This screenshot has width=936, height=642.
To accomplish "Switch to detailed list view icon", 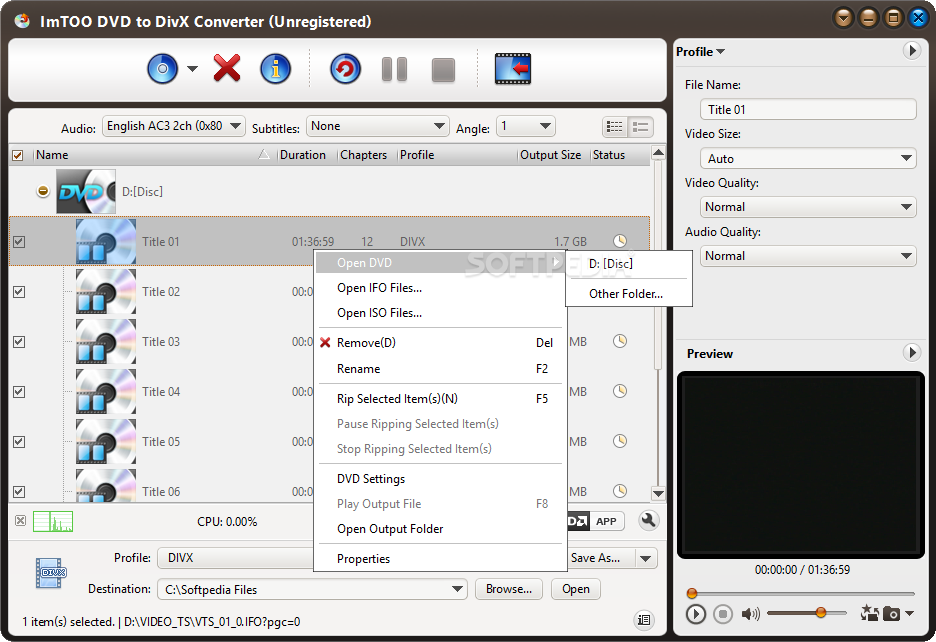I will click(x=641, y=127).
